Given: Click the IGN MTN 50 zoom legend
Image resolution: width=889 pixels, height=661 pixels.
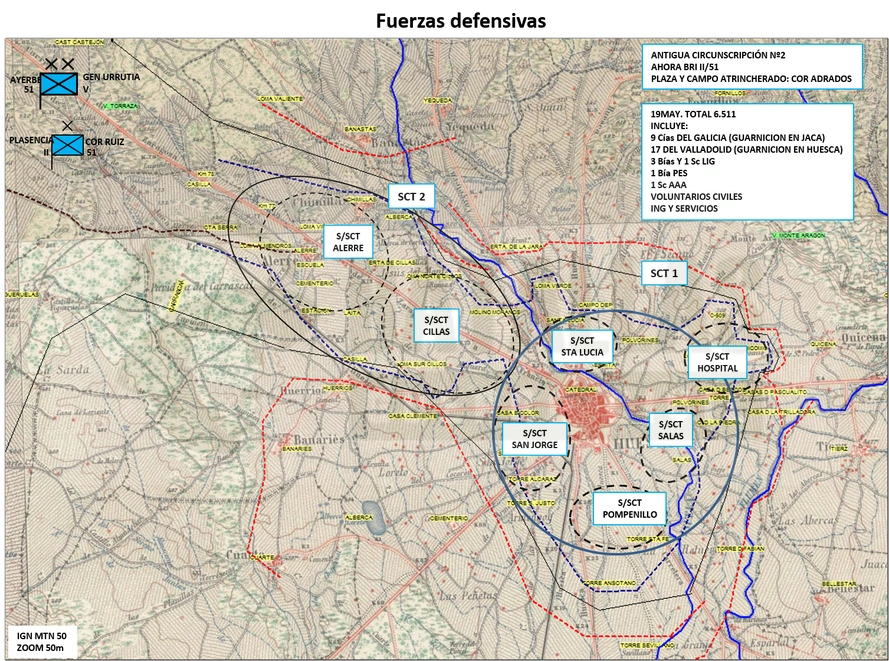Looking at the screenshot, I should [41, 642].
